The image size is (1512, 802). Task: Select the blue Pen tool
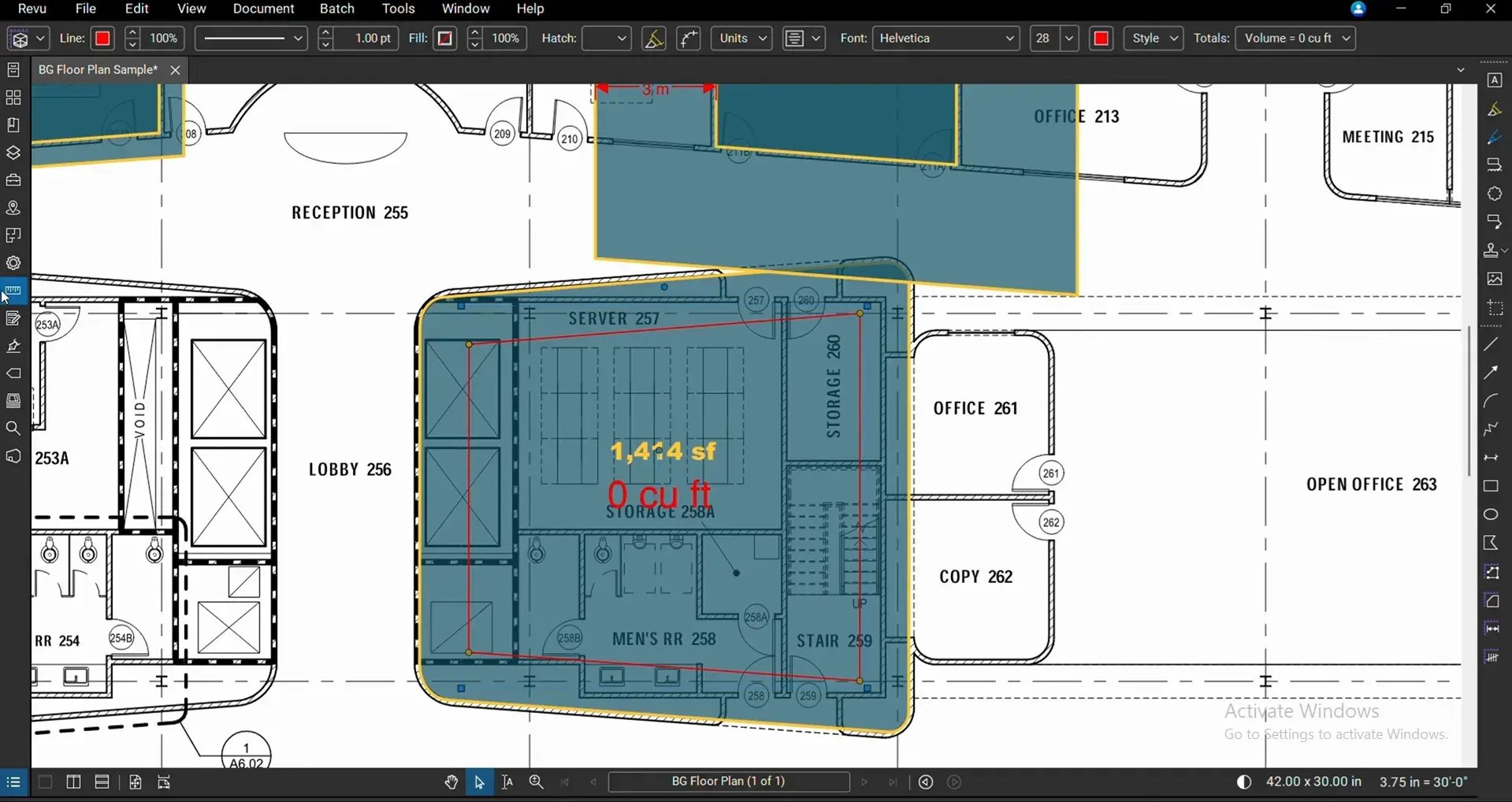[1494, 137]
